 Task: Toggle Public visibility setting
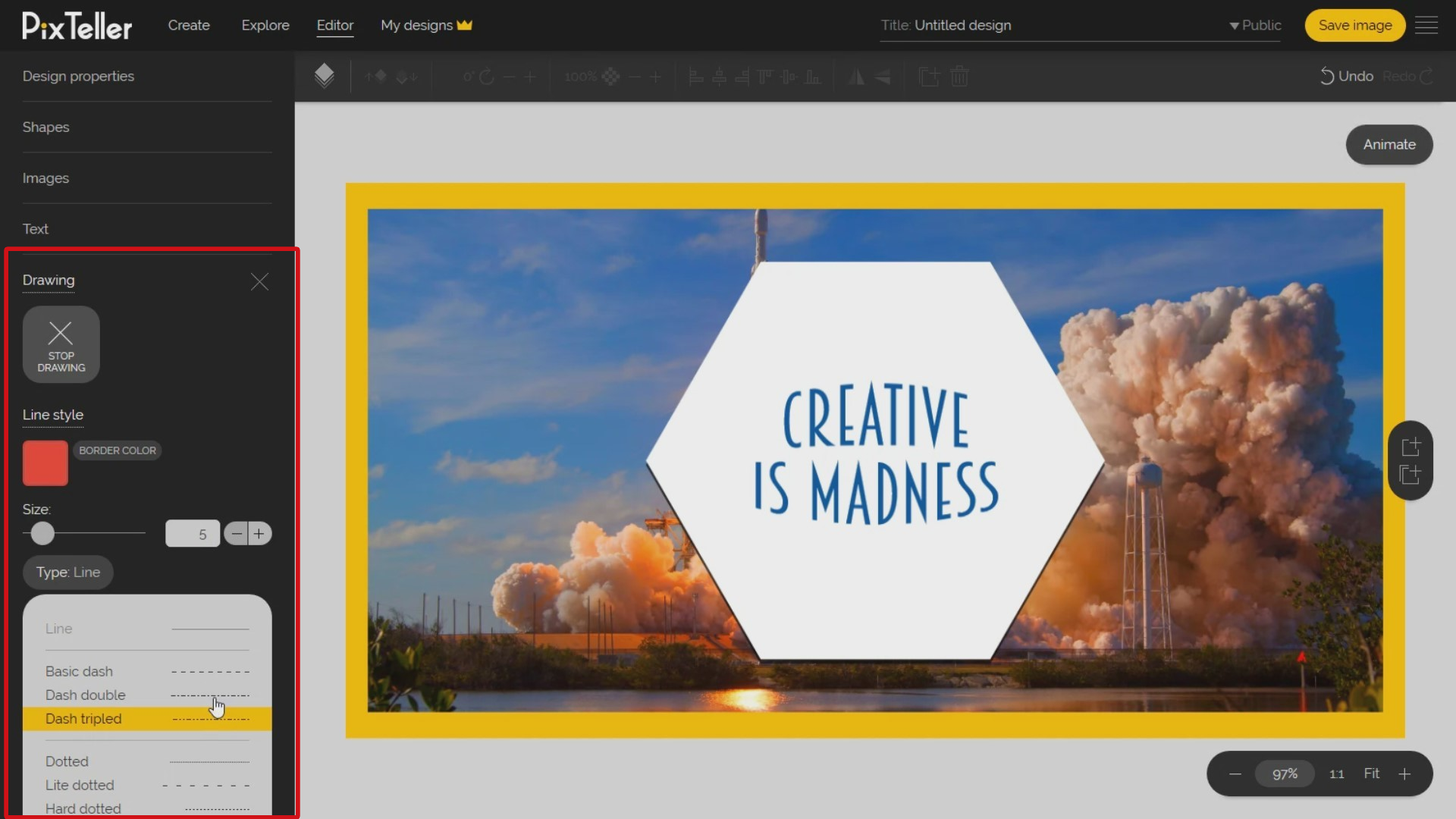(1253, 25)
